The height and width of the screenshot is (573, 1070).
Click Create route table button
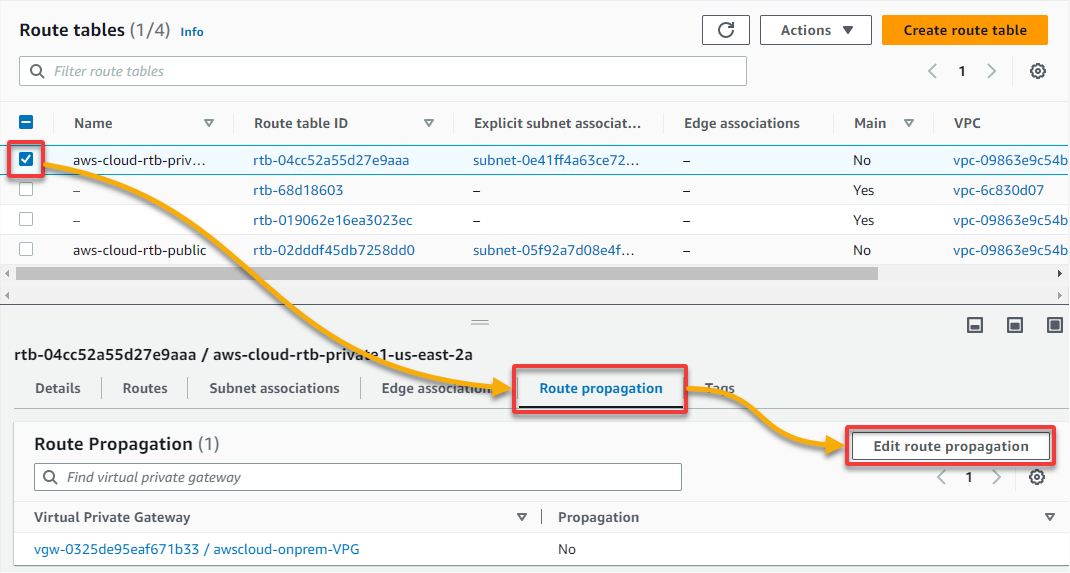(x=965, y=30)
